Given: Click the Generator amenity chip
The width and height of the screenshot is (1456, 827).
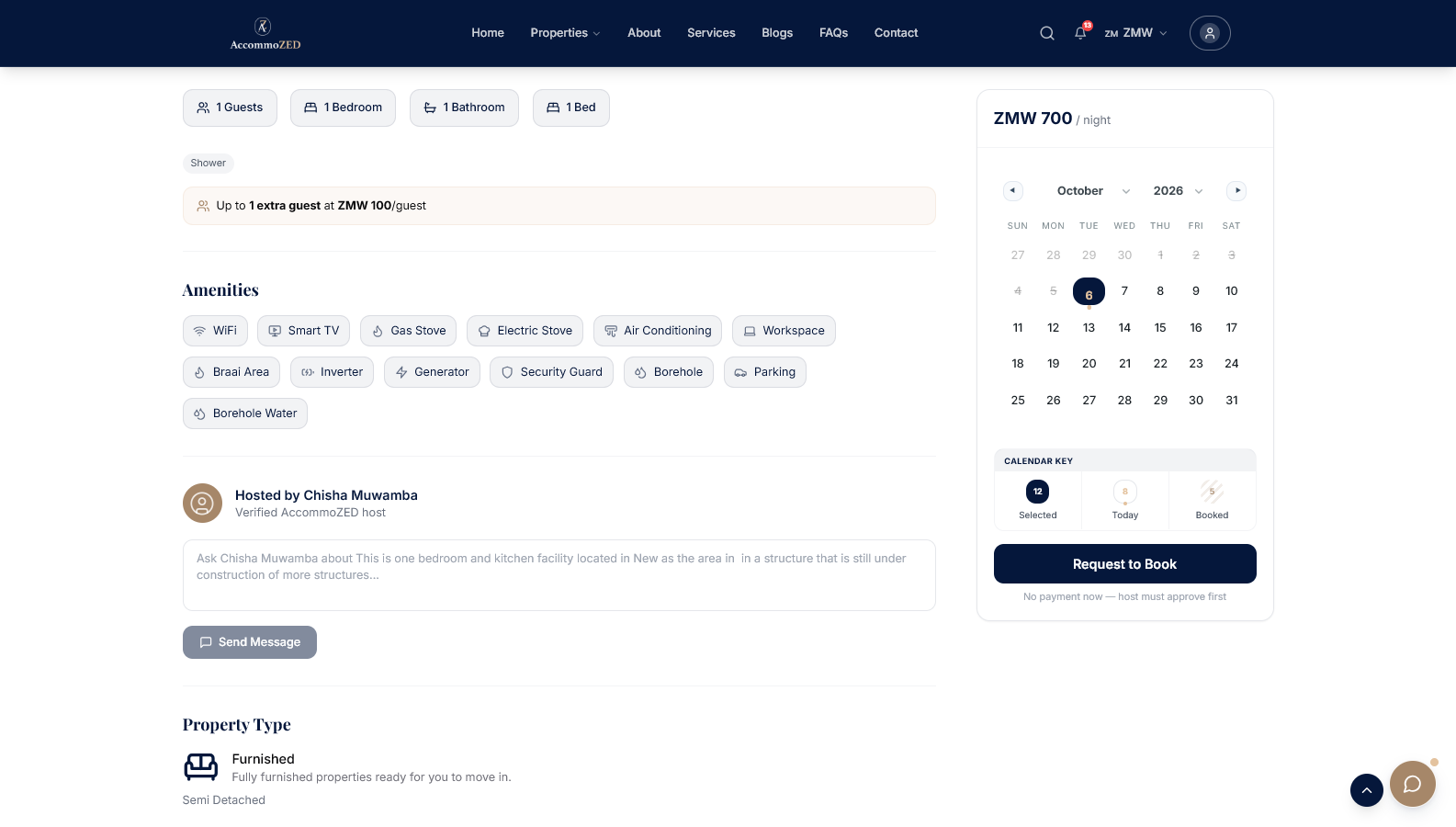Looking at the screenshot, I should tap(432, 372).
